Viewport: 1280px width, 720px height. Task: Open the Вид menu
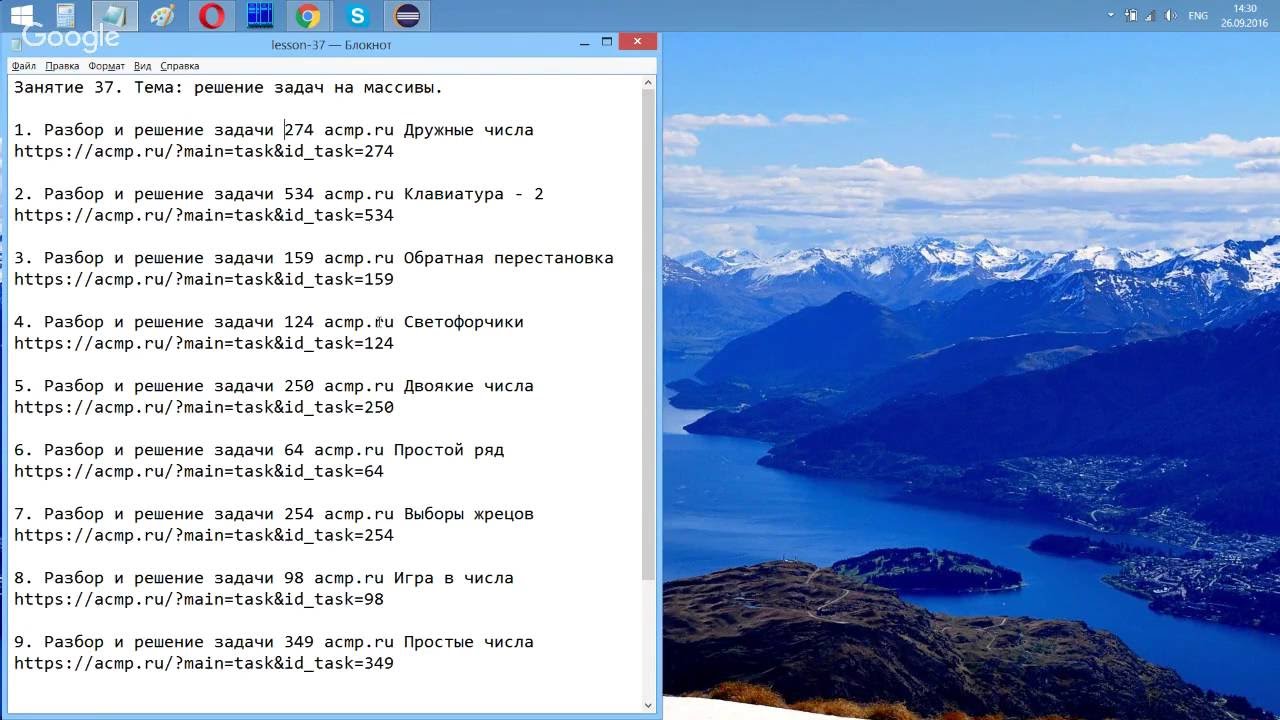[143, 66]
